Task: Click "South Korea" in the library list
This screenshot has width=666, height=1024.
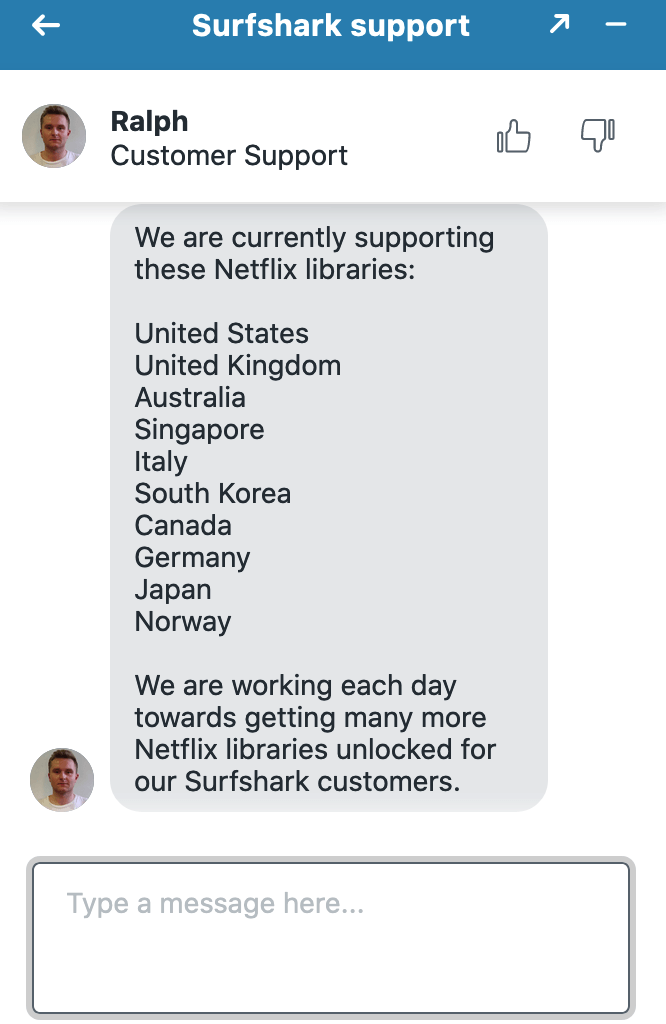Action: (x=213, y=494)
